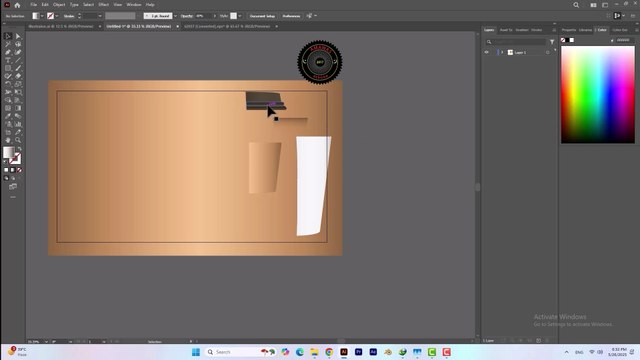Activate the Zoom tool magnifier

pyautogui.click(x=18, y=140)
